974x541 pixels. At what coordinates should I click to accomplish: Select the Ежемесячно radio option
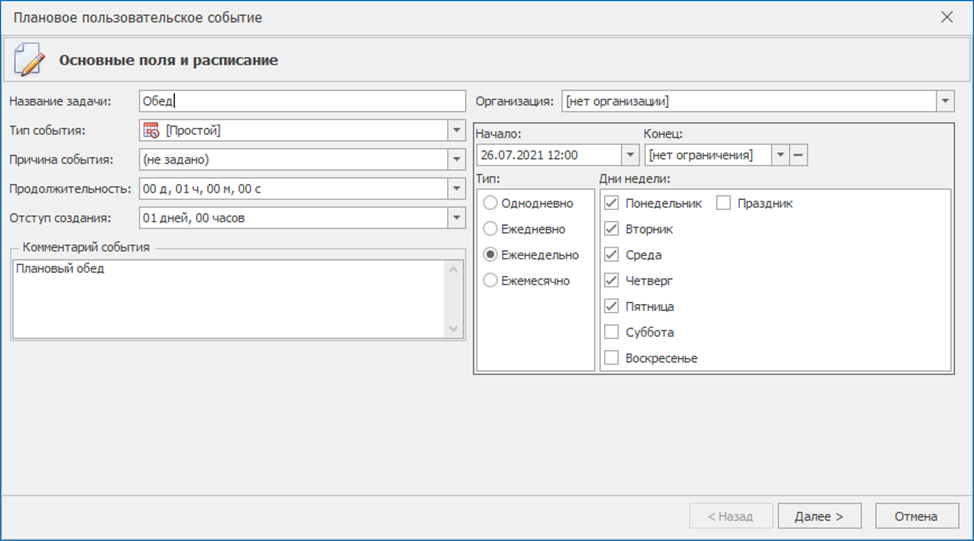(x=490, y=281)
